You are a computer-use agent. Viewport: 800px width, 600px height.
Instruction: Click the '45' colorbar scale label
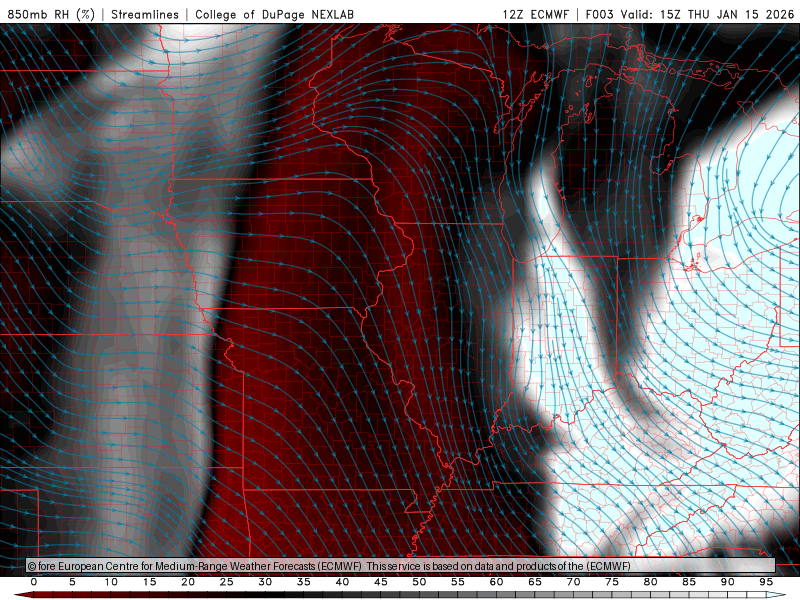click(381, 582)
